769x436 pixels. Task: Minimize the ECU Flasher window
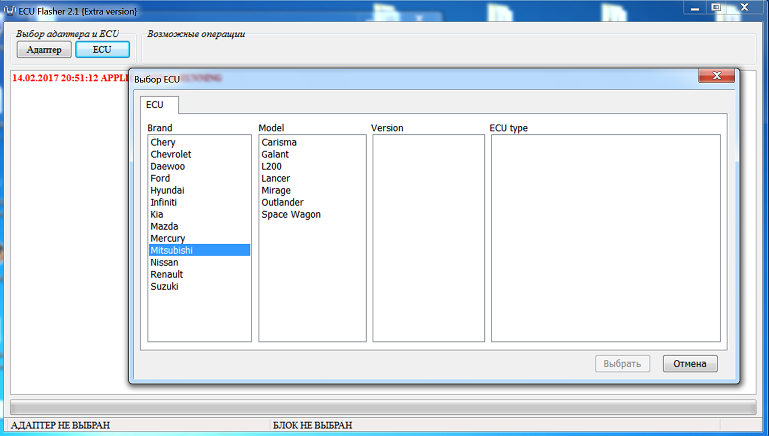[695, 8]
